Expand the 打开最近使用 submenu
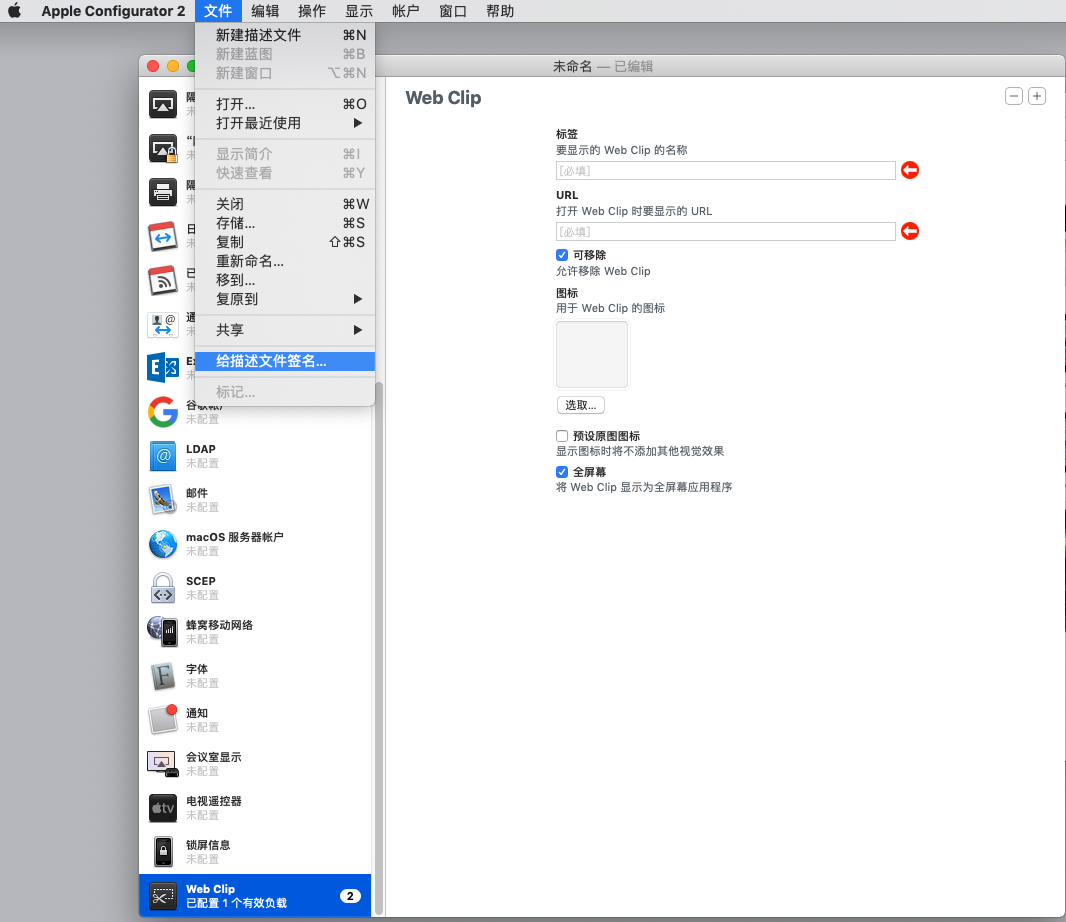Viewport: 1066px width, 922px height. tap(285, 123)
